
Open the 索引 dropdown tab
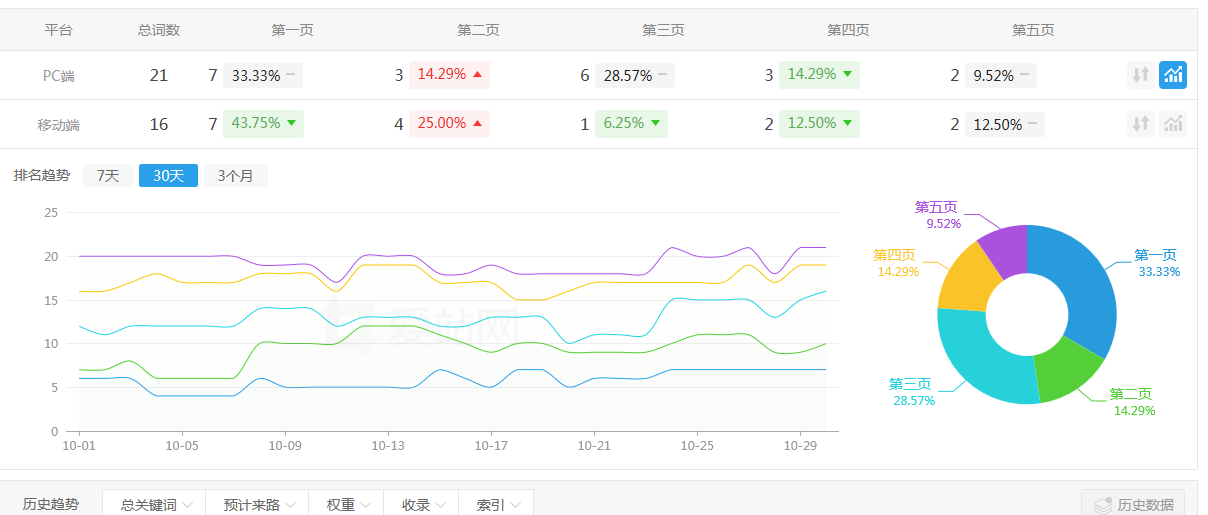(x=496, y=505)
